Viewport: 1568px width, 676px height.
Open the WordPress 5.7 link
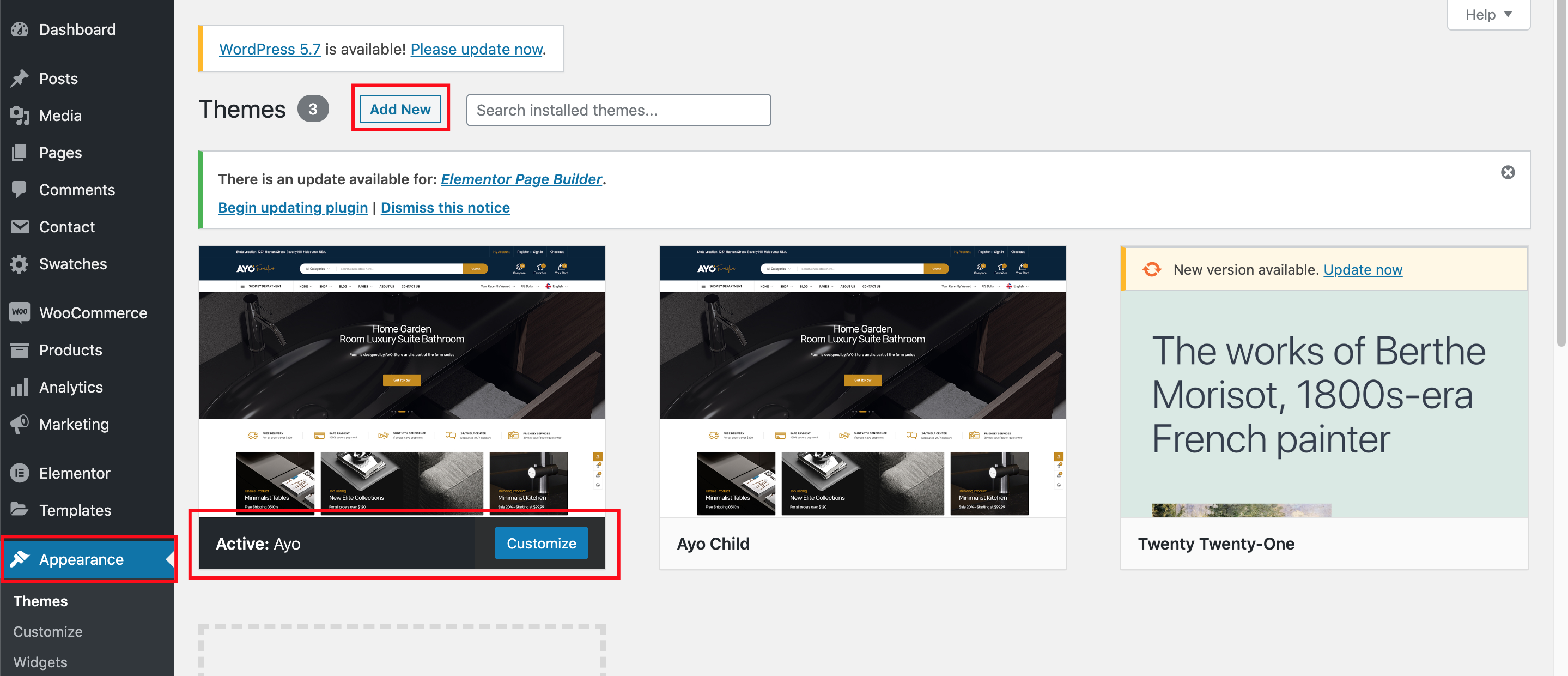click(x=270, y=49)
